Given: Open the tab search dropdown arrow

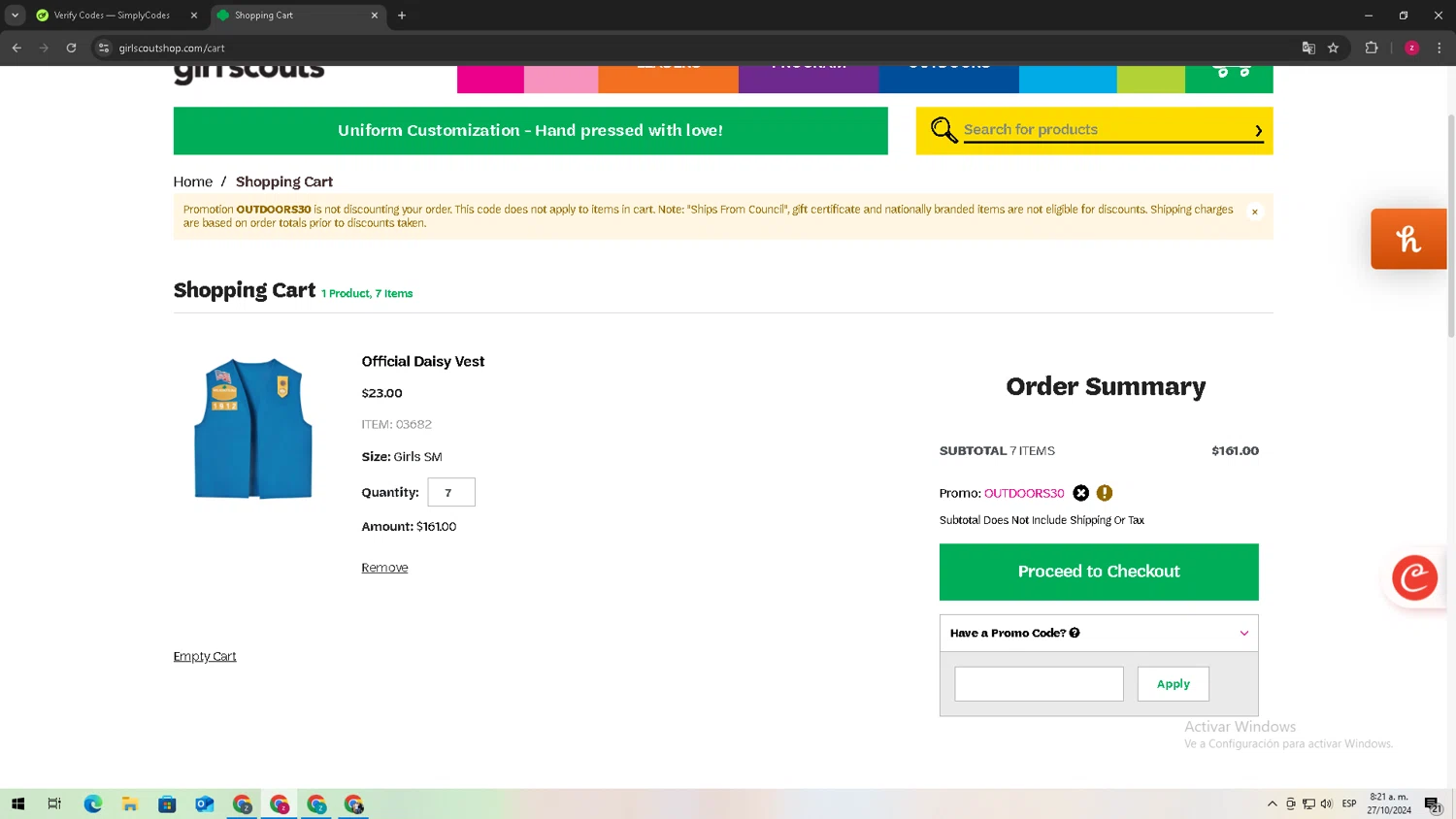Looking at the screenshot, I should coord(15,16).
